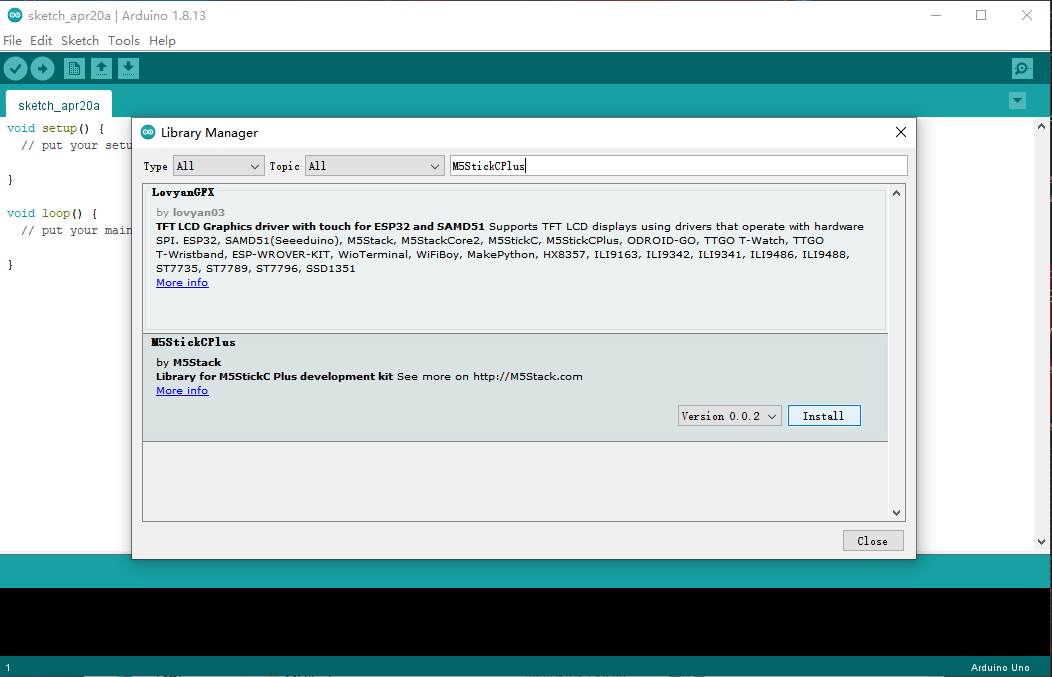1052x677 pixels.
Task: Open the Serial Monitor icon
Action: point(1022,68)
